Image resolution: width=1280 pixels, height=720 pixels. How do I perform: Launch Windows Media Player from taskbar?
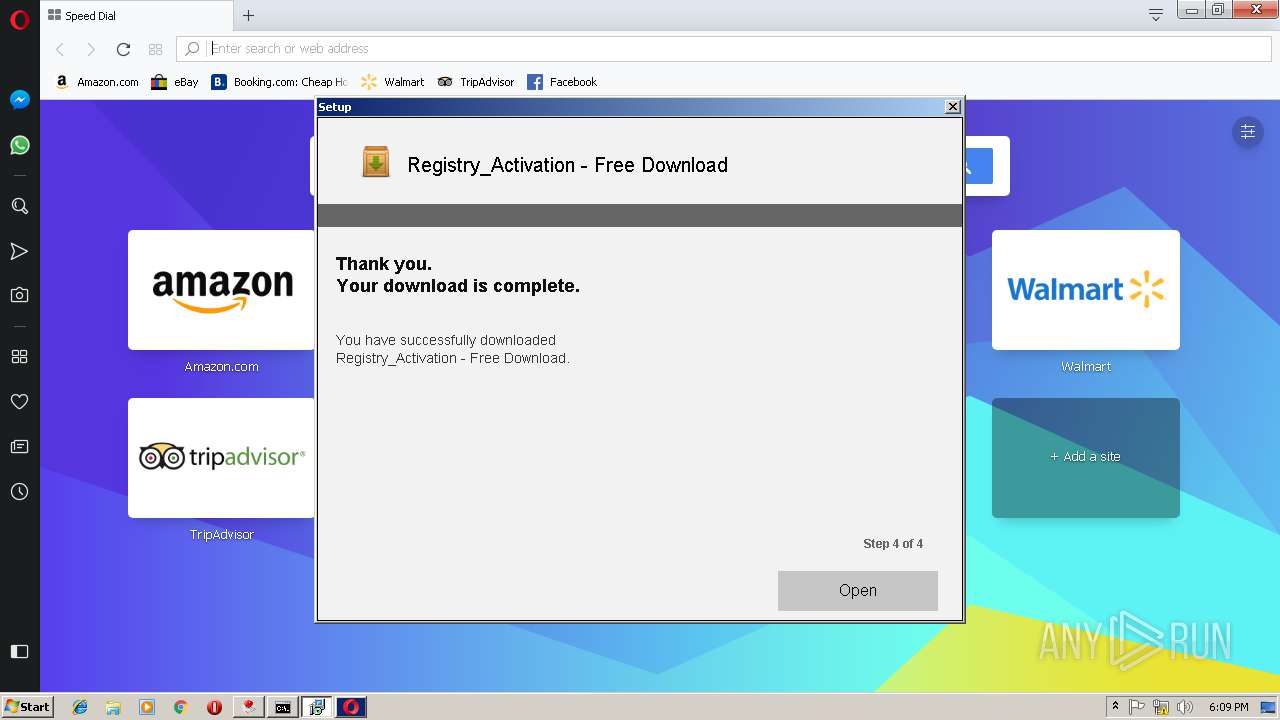(x=147, y=707)
